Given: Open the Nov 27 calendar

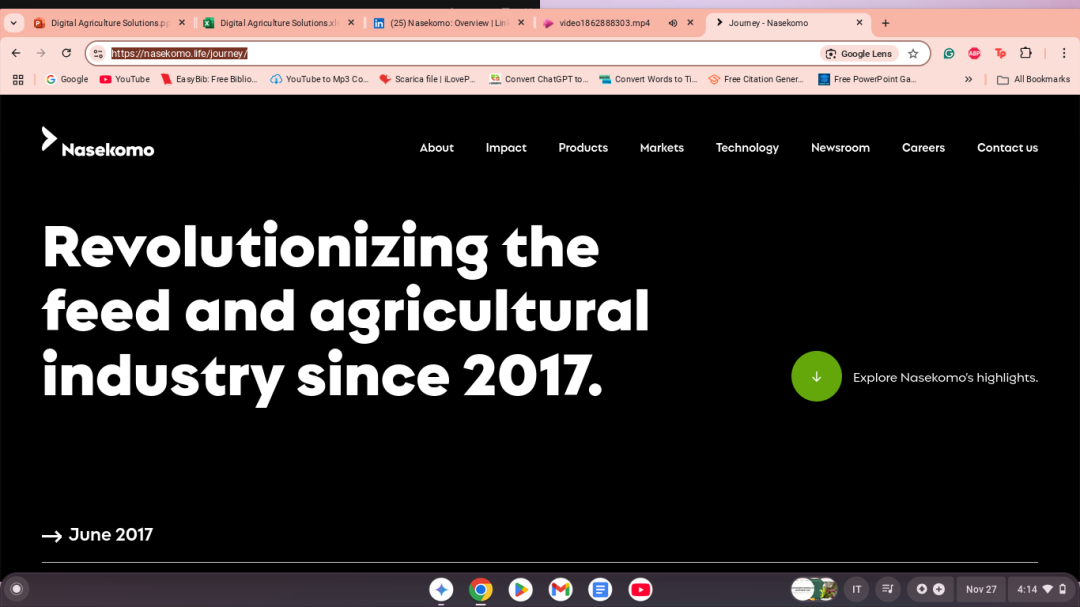Looking at the screenshot, I should 981,589.
